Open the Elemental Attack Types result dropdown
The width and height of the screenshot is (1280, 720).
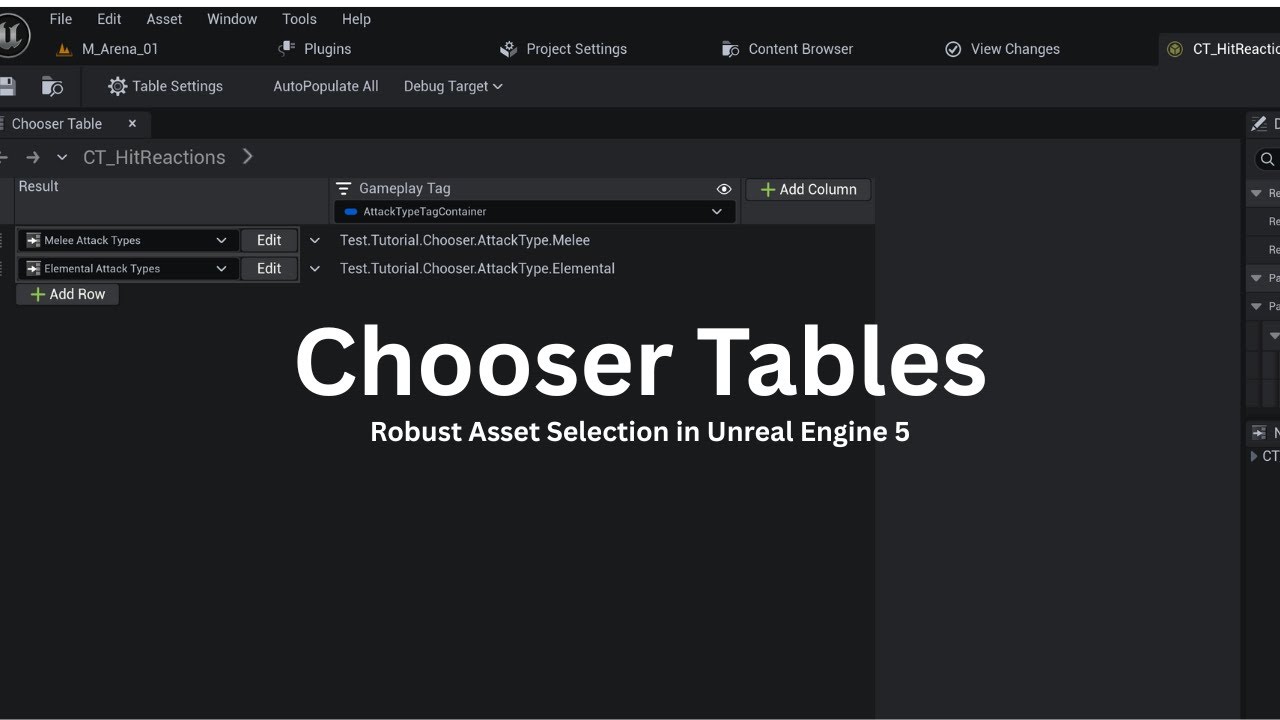pyautogui.click(x=128, y=268)
